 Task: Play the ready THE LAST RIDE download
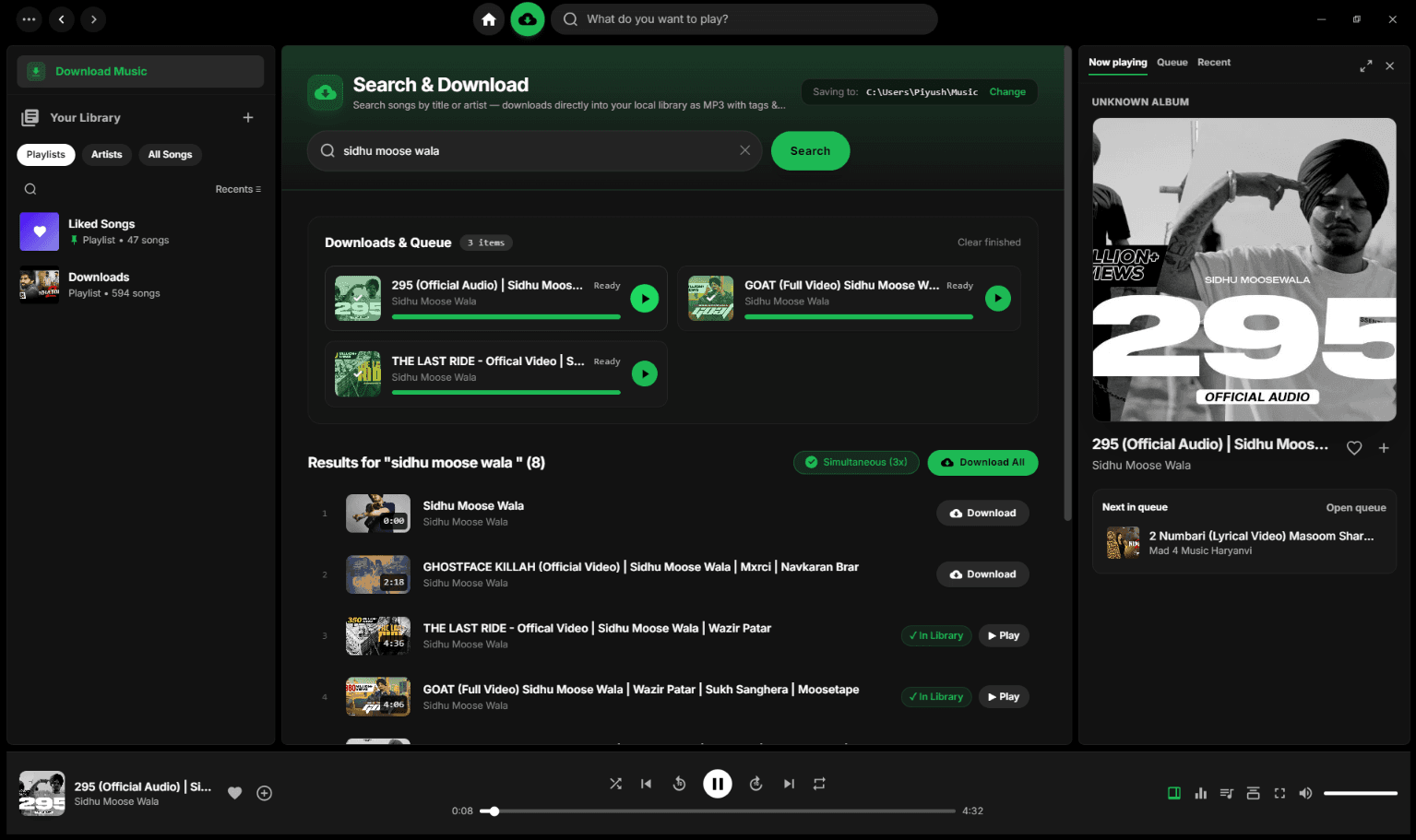coord(644,373)
